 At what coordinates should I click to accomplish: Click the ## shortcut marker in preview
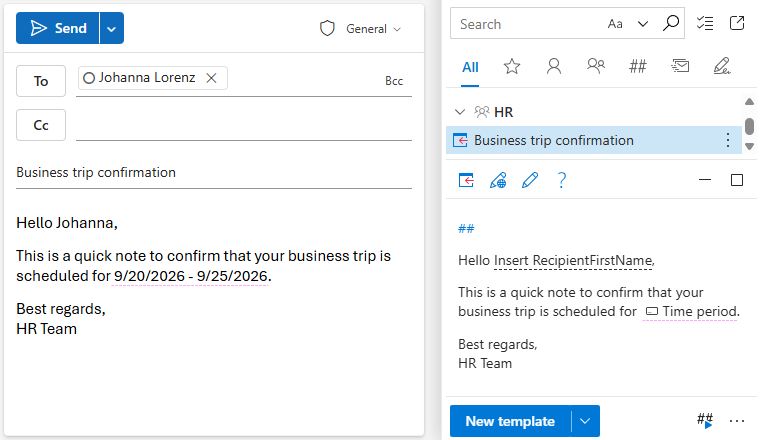coord(466,229)
